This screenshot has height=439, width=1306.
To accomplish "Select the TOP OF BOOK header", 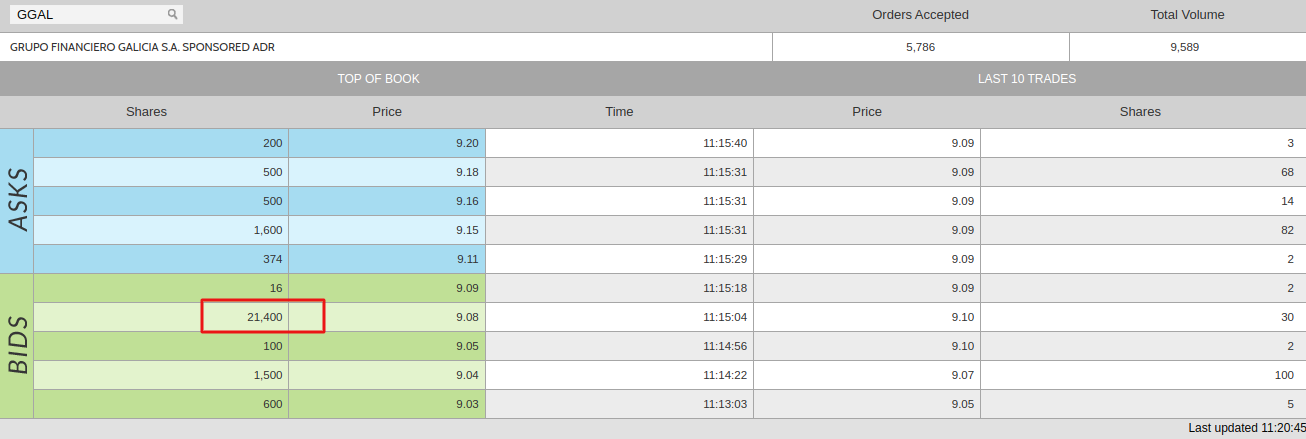I will (x=378, y=78).
